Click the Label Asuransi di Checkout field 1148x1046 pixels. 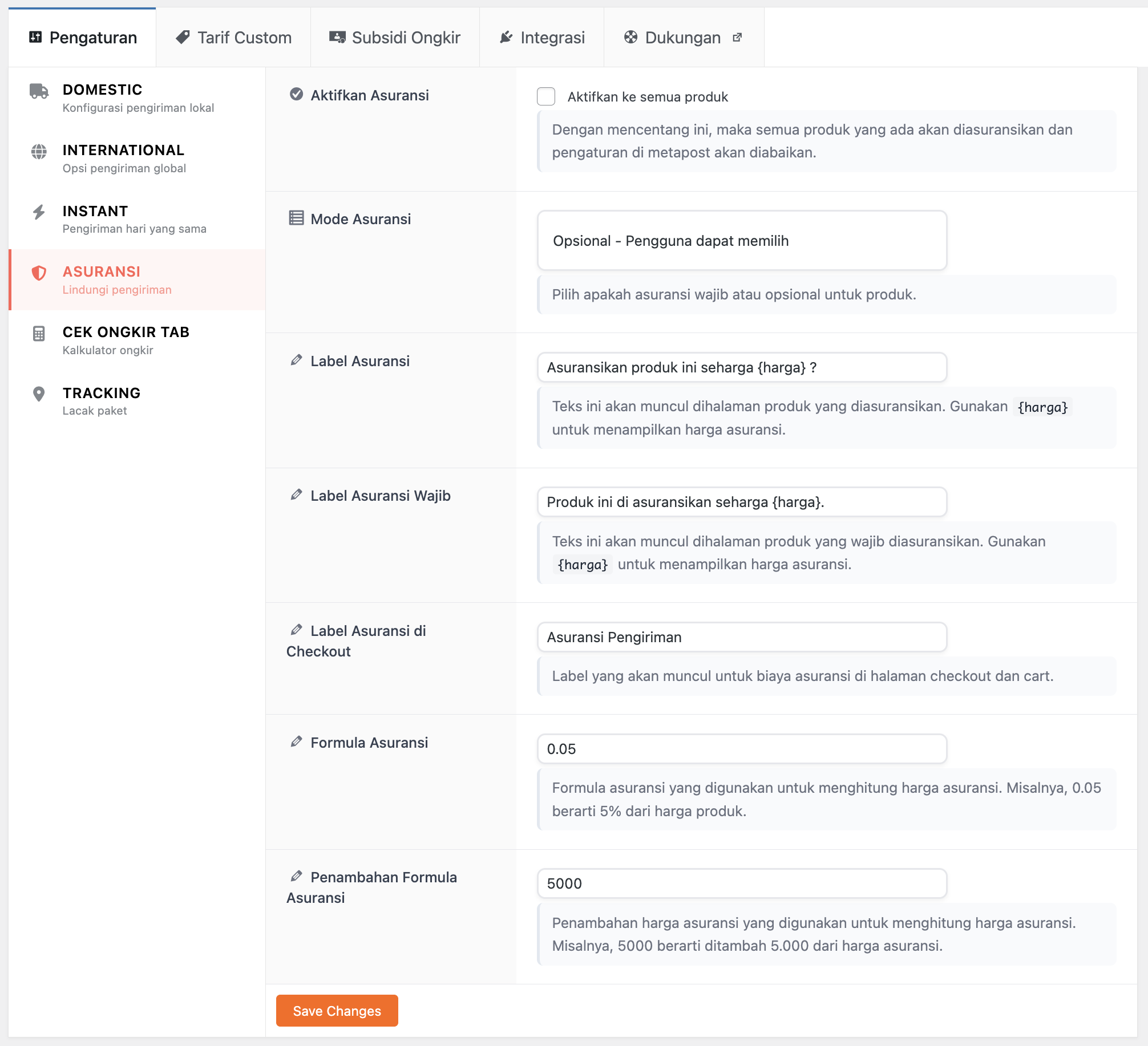(x=742, y=637)
